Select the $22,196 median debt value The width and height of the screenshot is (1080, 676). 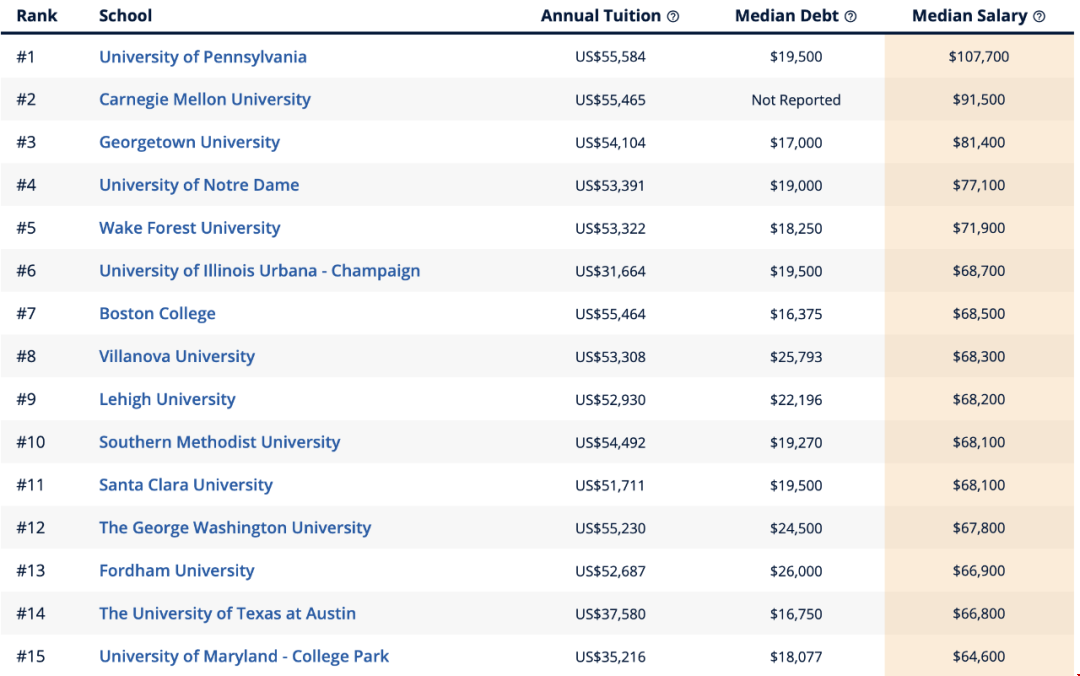pos(796,399)
